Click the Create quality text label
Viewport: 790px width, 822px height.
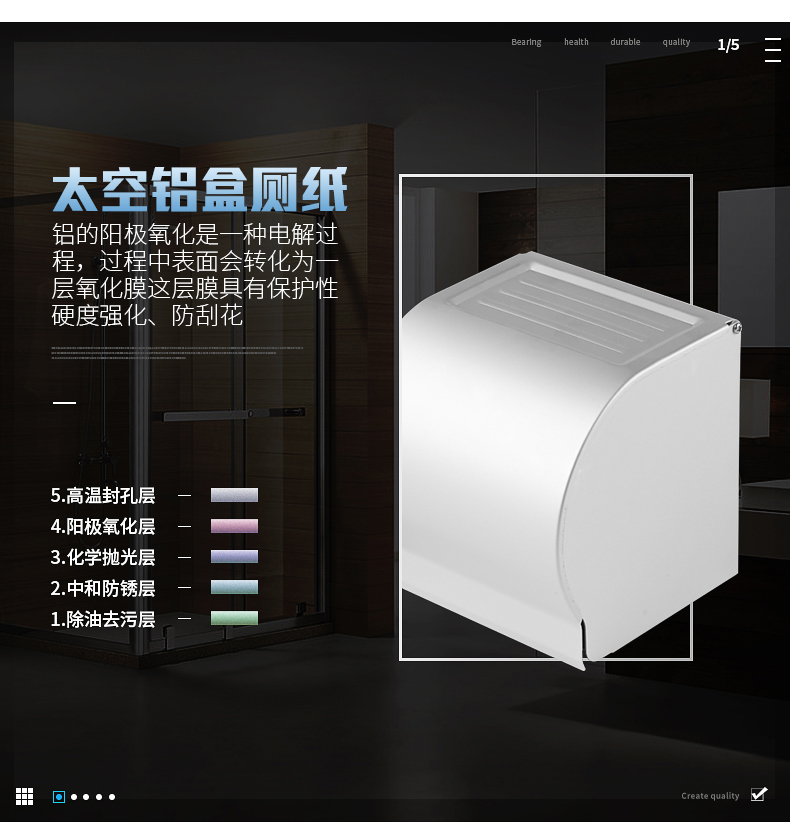710,796
